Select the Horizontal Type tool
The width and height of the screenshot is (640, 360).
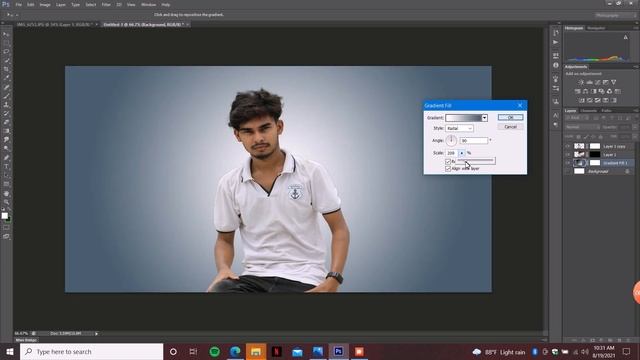[x=6, y=167]
